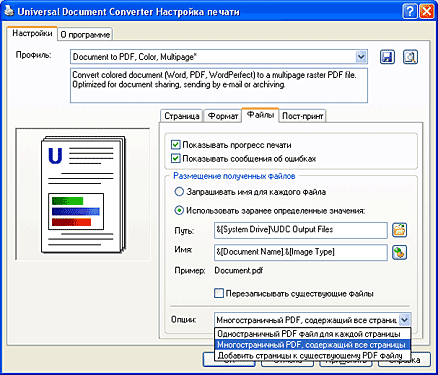Viewport: 438px width, 375px height.
Task: Browse for output folder icon
Action: [x=399, y=230]
